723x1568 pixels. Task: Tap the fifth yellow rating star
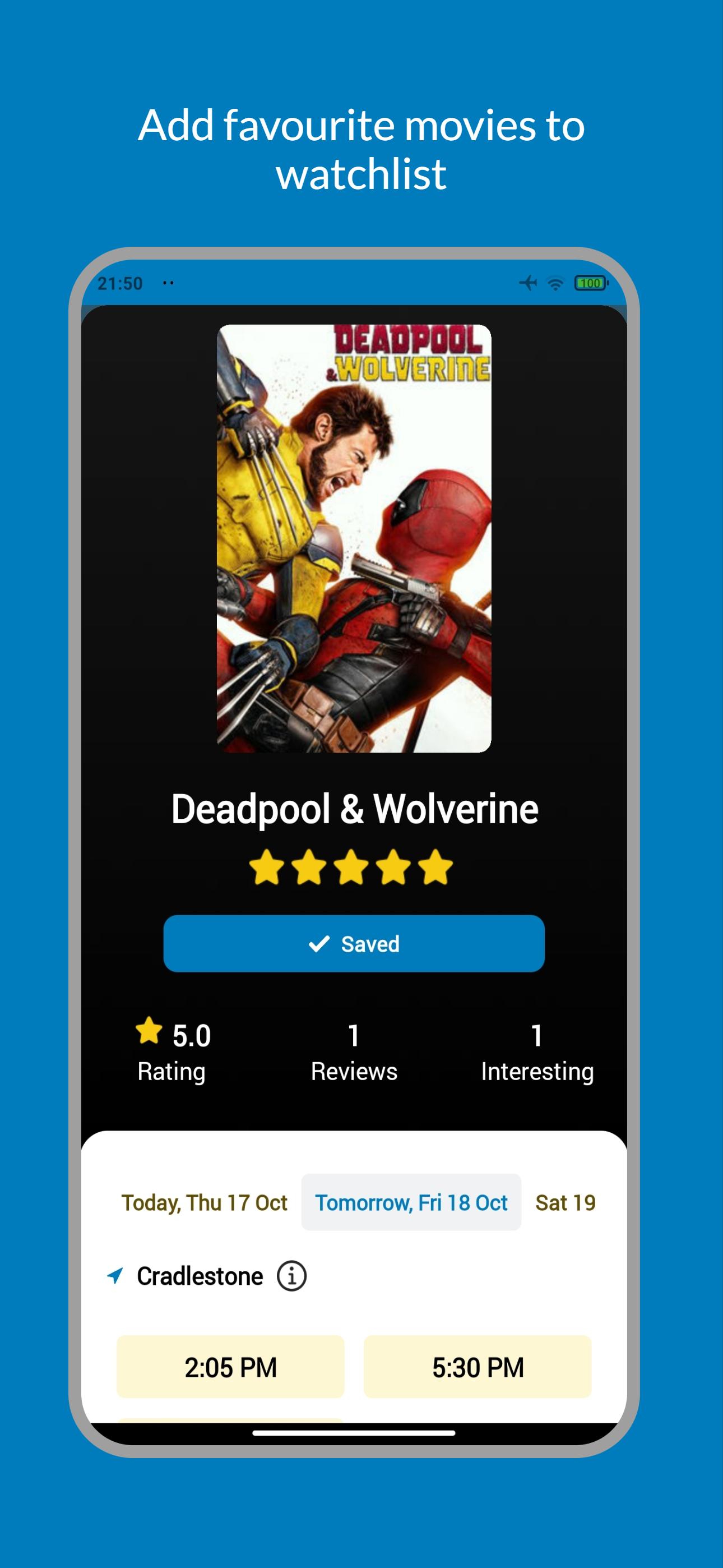pyautogui.click(x=435, y=867)
